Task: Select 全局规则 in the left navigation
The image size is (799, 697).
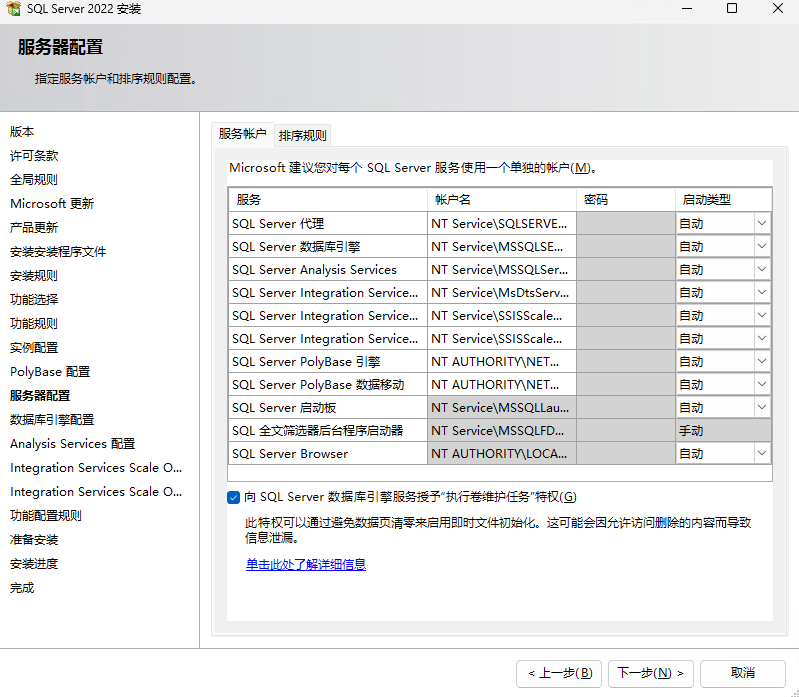Action: click(x=34, y=179)
